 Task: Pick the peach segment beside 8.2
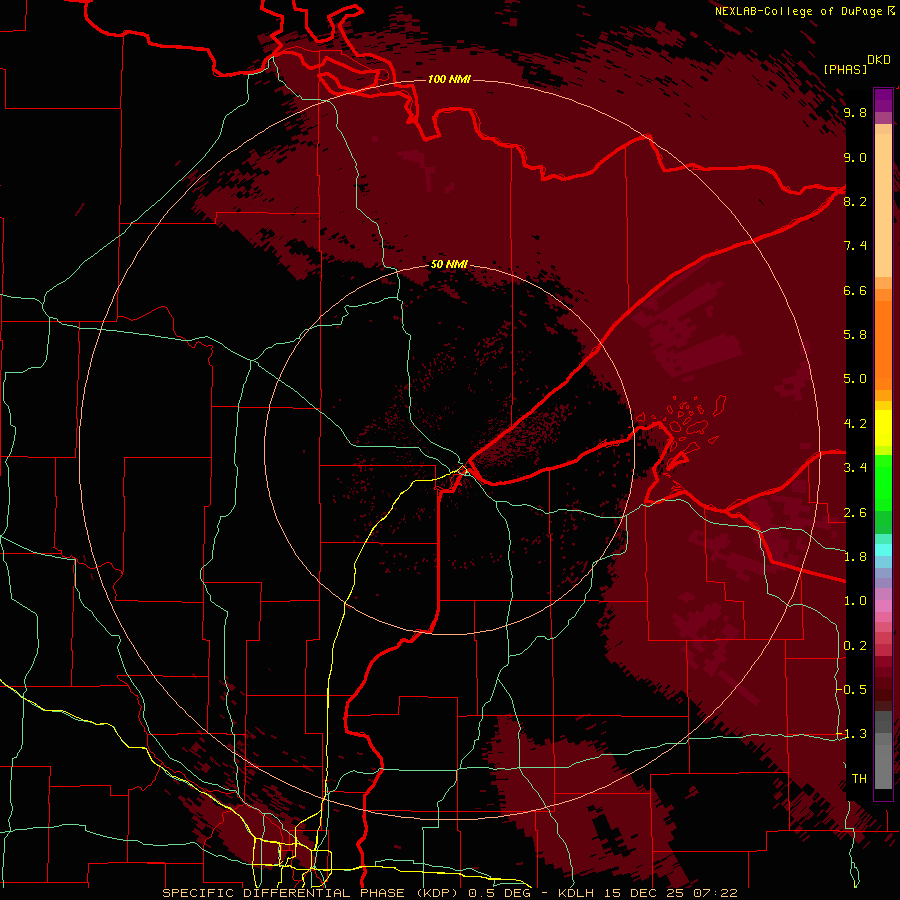coord(883,205)
